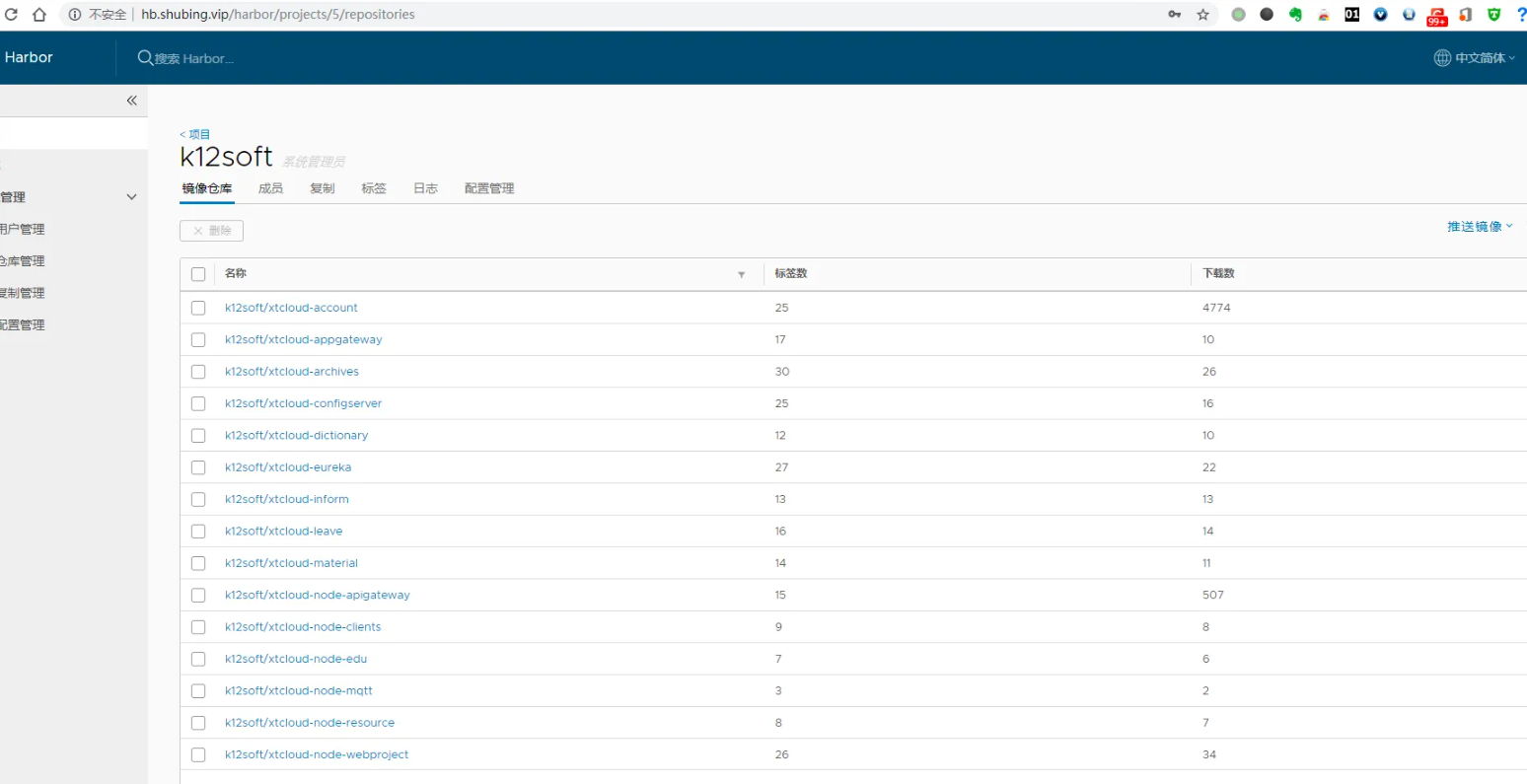The width and height of the screenshot is (1527, 784).
Task: Check the select-all checkbox in header
Action: tap(198, 274)
